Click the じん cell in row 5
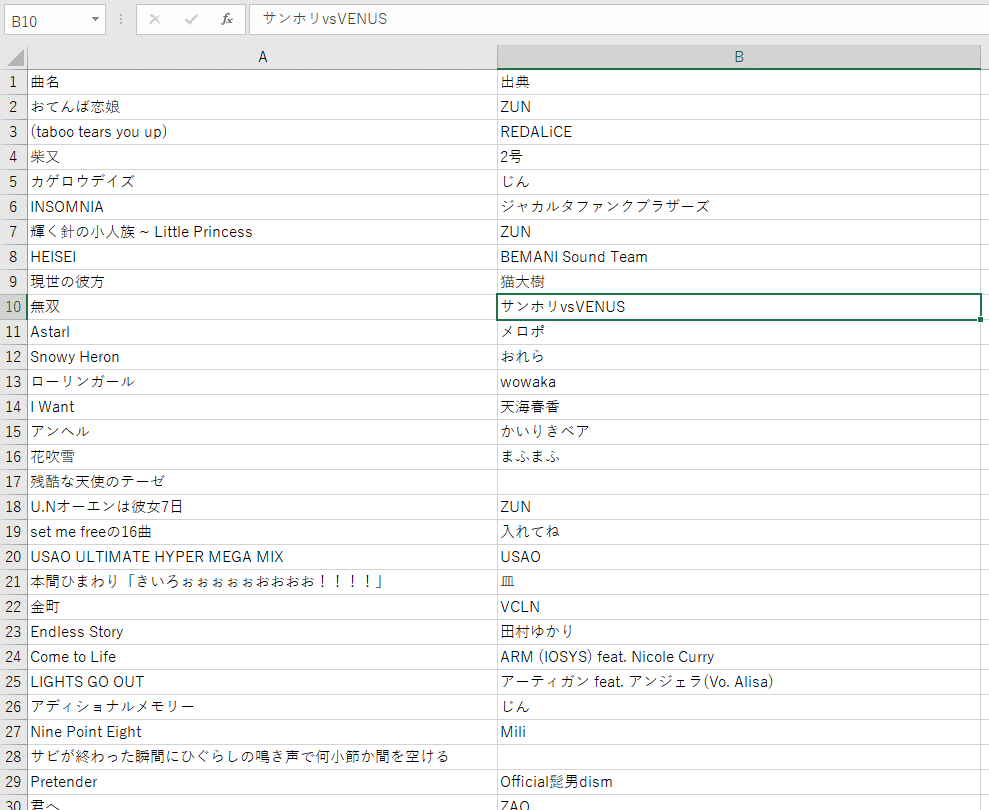 tap(739, 182)
